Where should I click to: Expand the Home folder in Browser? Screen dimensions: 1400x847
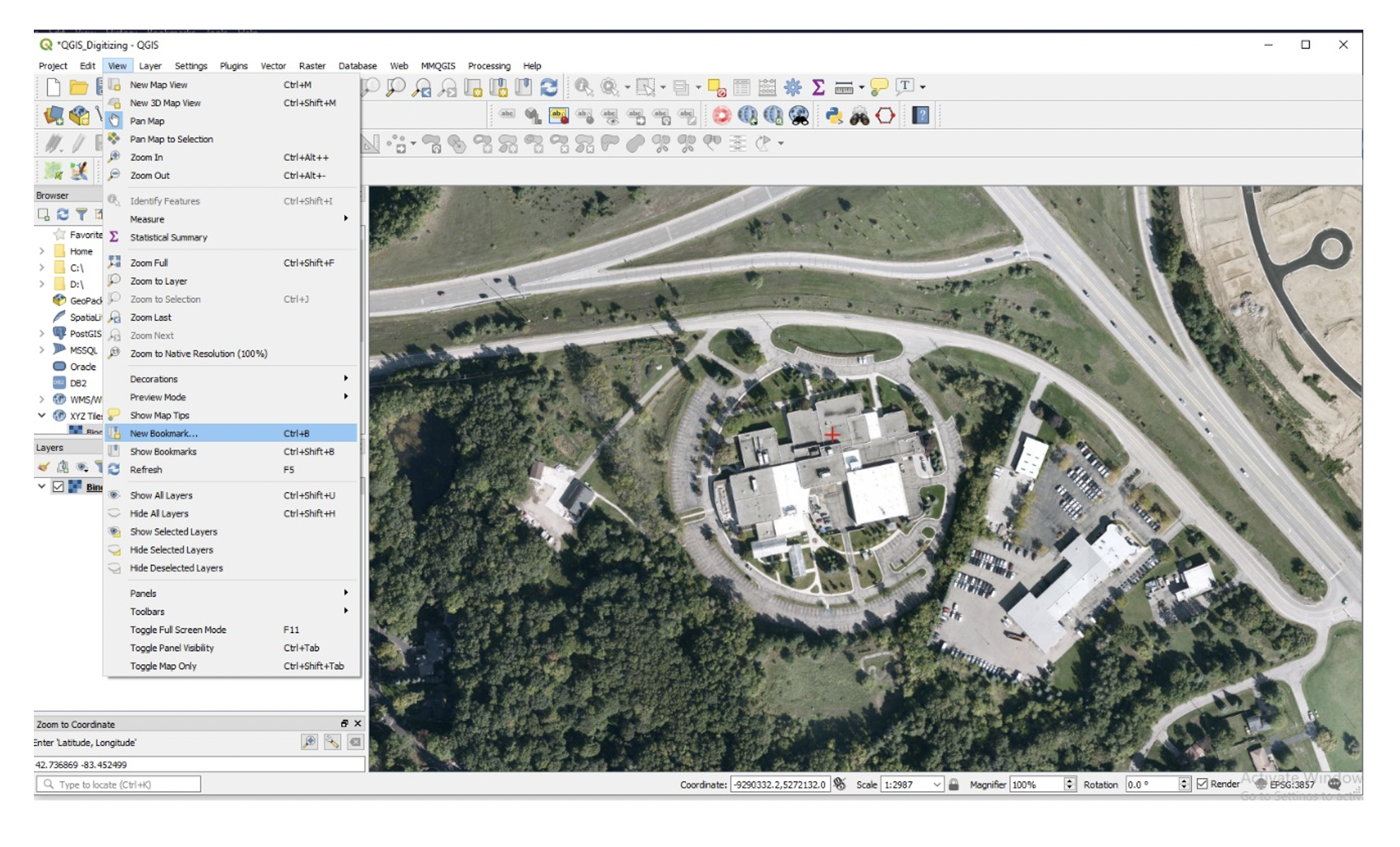pyautogui.click(x=42, y=251)
